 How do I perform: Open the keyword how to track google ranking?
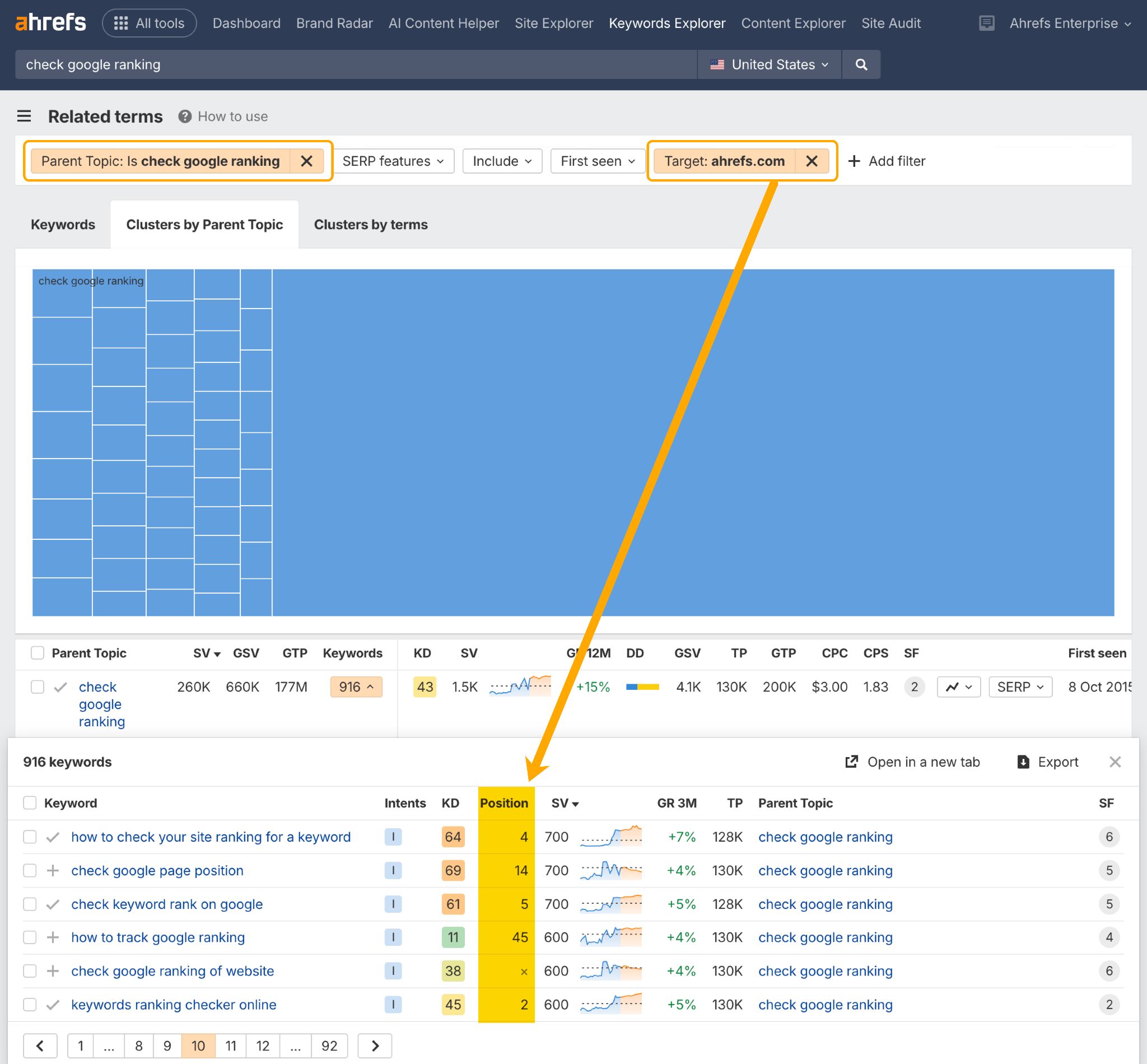pyautogui.click(x=158, y=937)
